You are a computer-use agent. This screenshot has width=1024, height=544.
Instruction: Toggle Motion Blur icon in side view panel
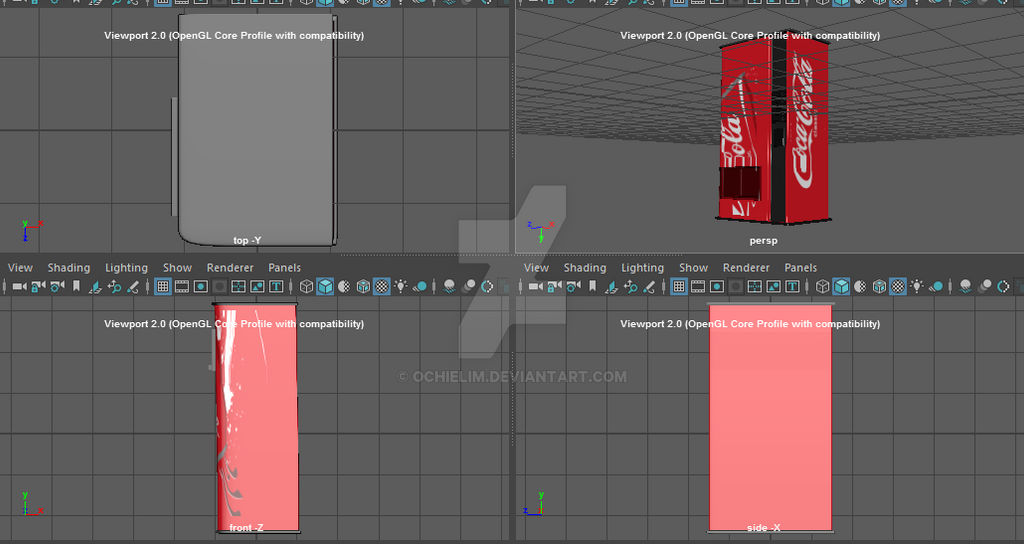click(985, 286)
